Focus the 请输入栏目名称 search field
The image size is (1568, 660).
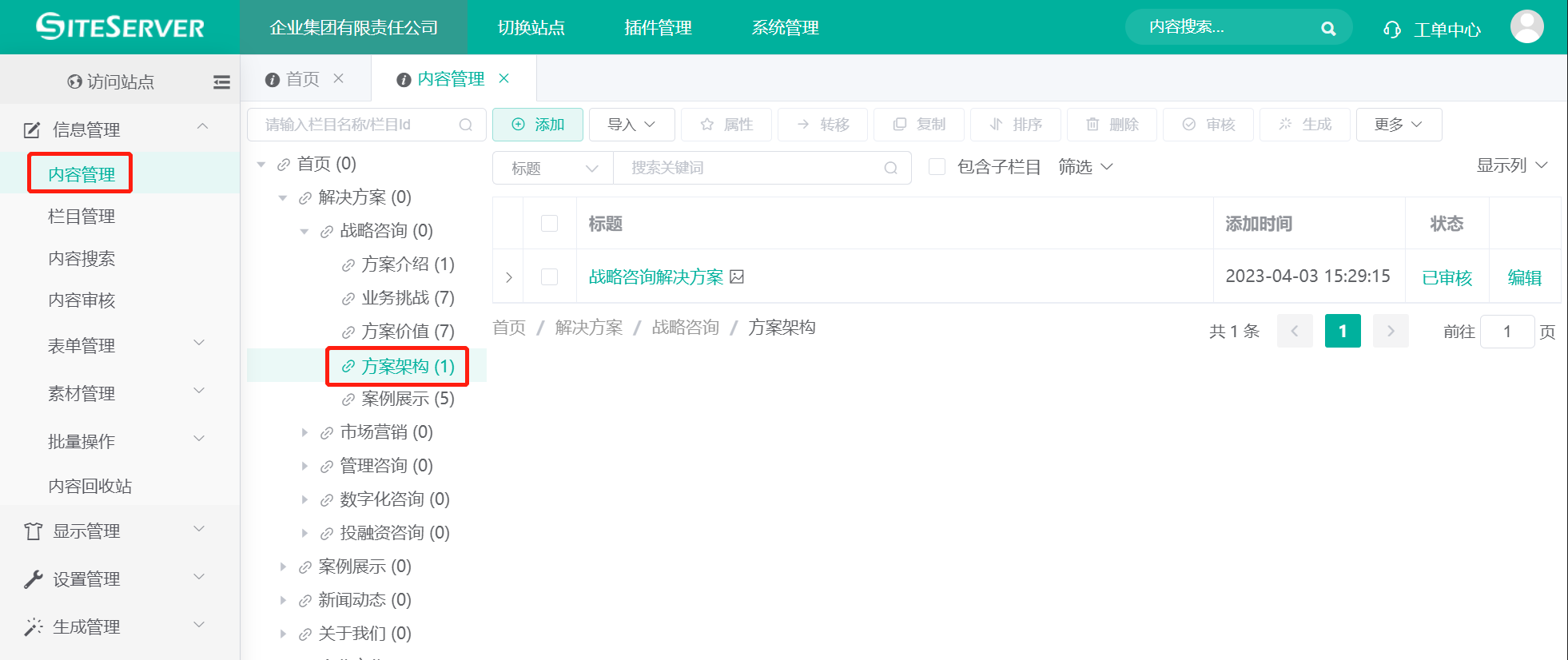coord(367,125)
